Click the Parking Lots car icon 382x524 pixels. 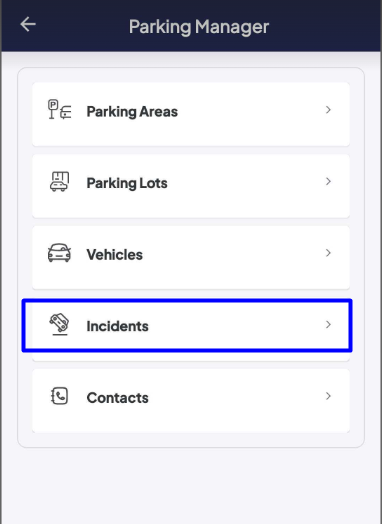pos(59,181)
